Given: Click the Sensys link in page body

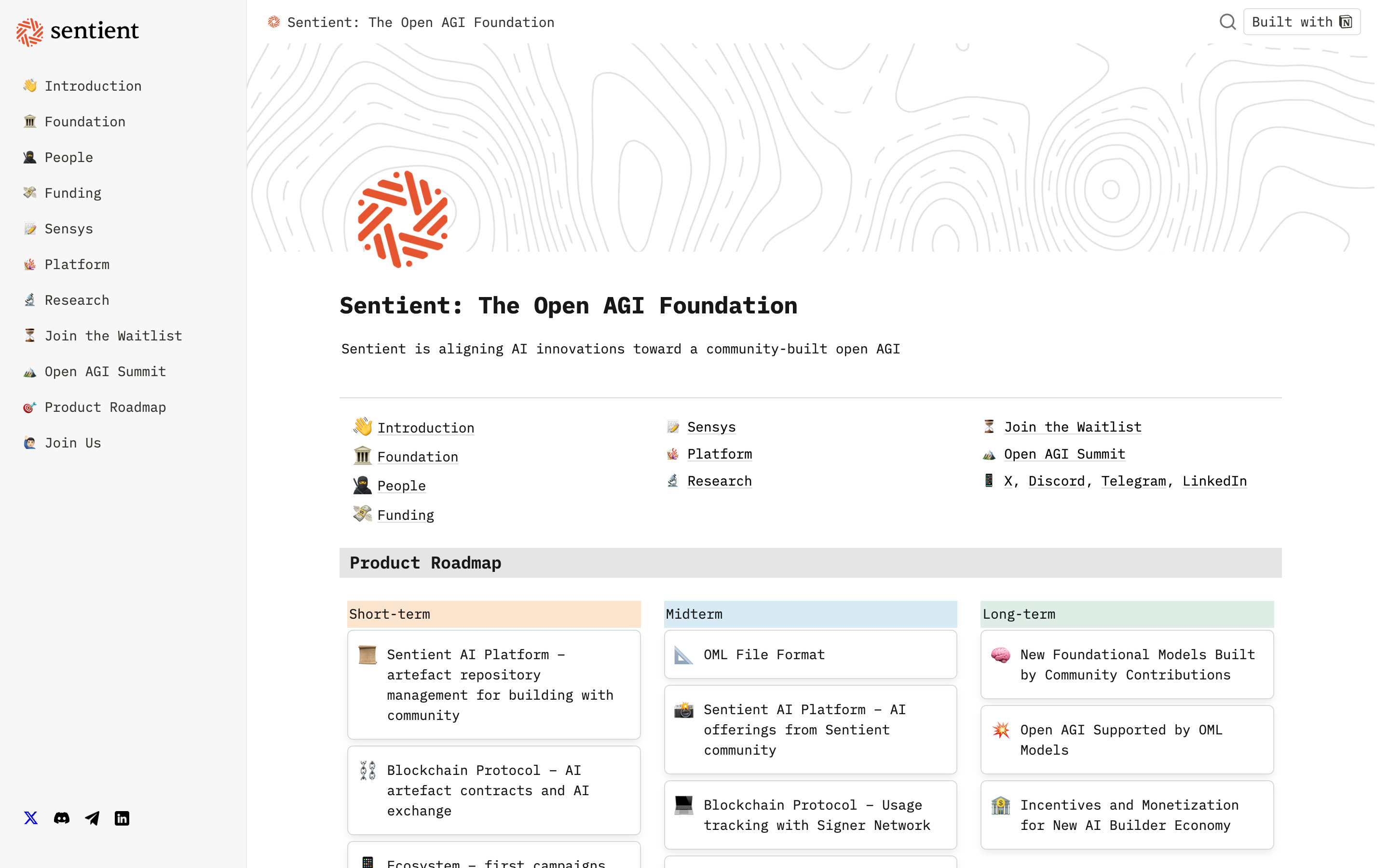Looking at the screenshot, I should (711, 427).
